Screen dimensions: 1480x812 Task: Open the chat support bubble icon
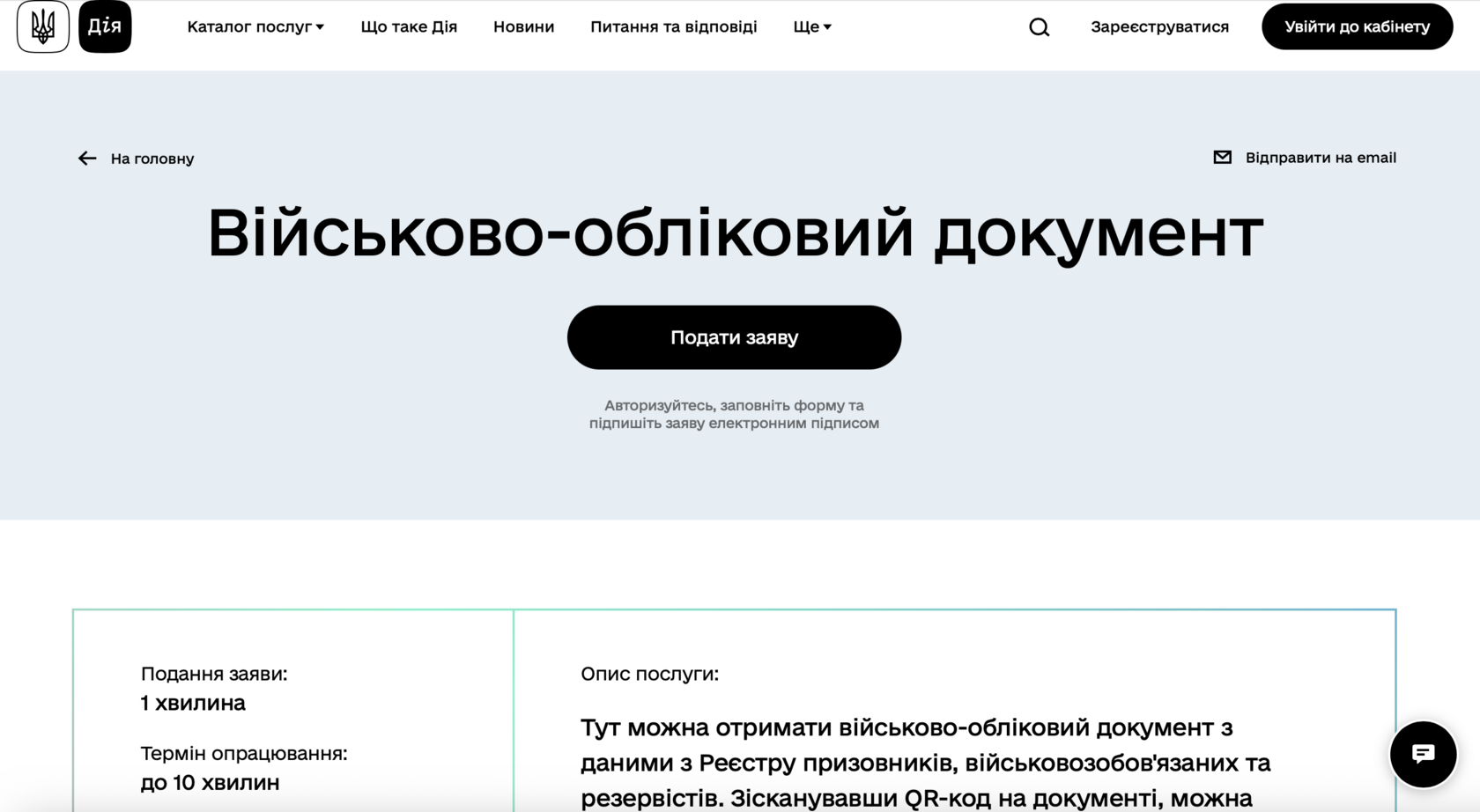1423,754
